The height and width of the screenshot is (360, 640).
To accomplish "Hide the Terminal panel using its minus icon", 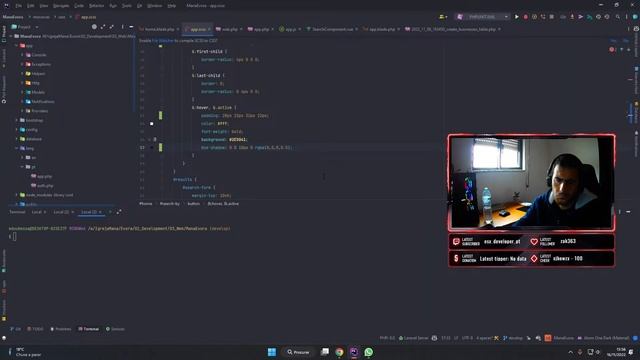I will tap(628, 212).
